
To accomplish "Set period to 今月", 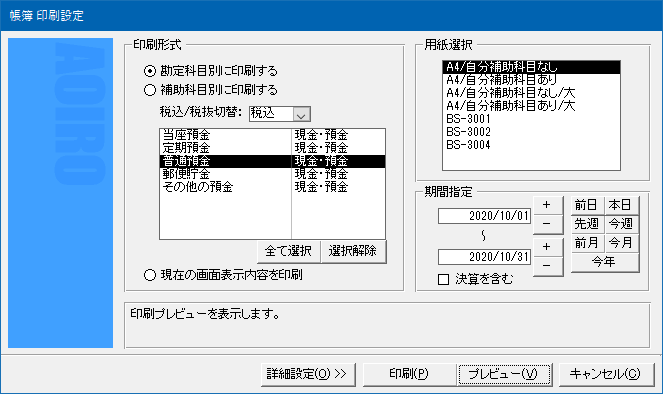I will [x=621, y=243].
